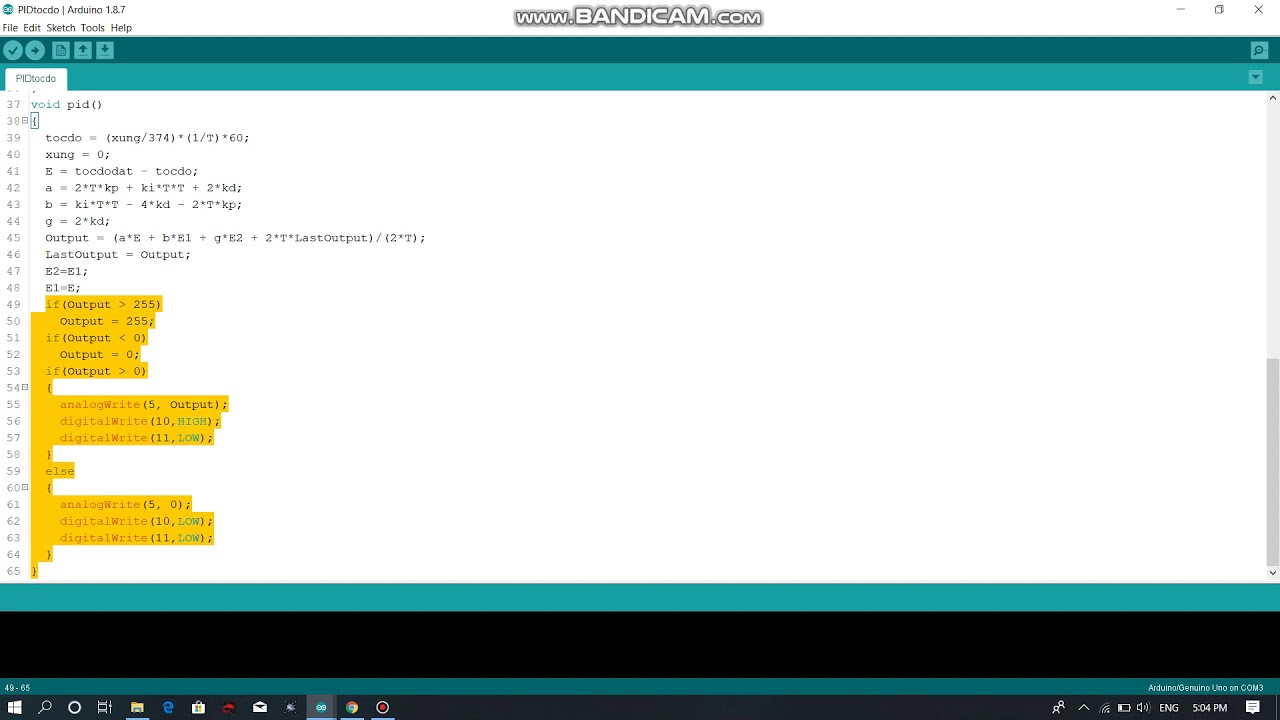Switch the ENG input language indicator

click(1168, 708)
